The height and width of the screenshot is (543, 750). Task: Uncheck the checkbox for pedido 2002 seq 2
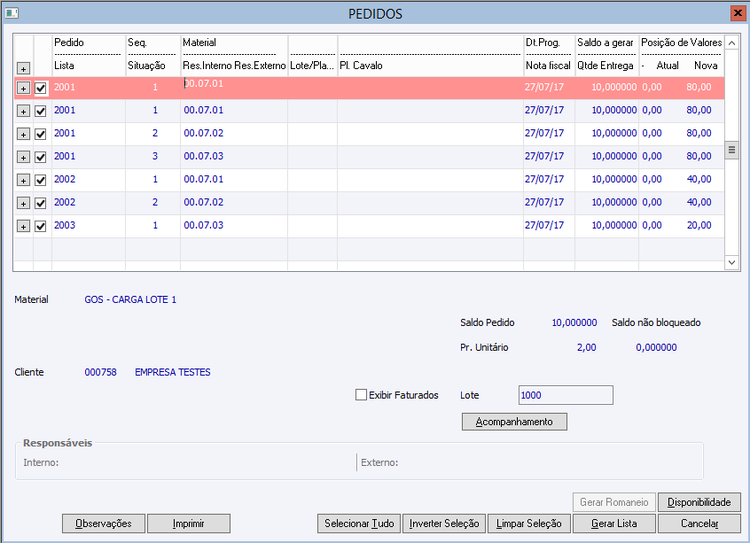coord(41,203)
